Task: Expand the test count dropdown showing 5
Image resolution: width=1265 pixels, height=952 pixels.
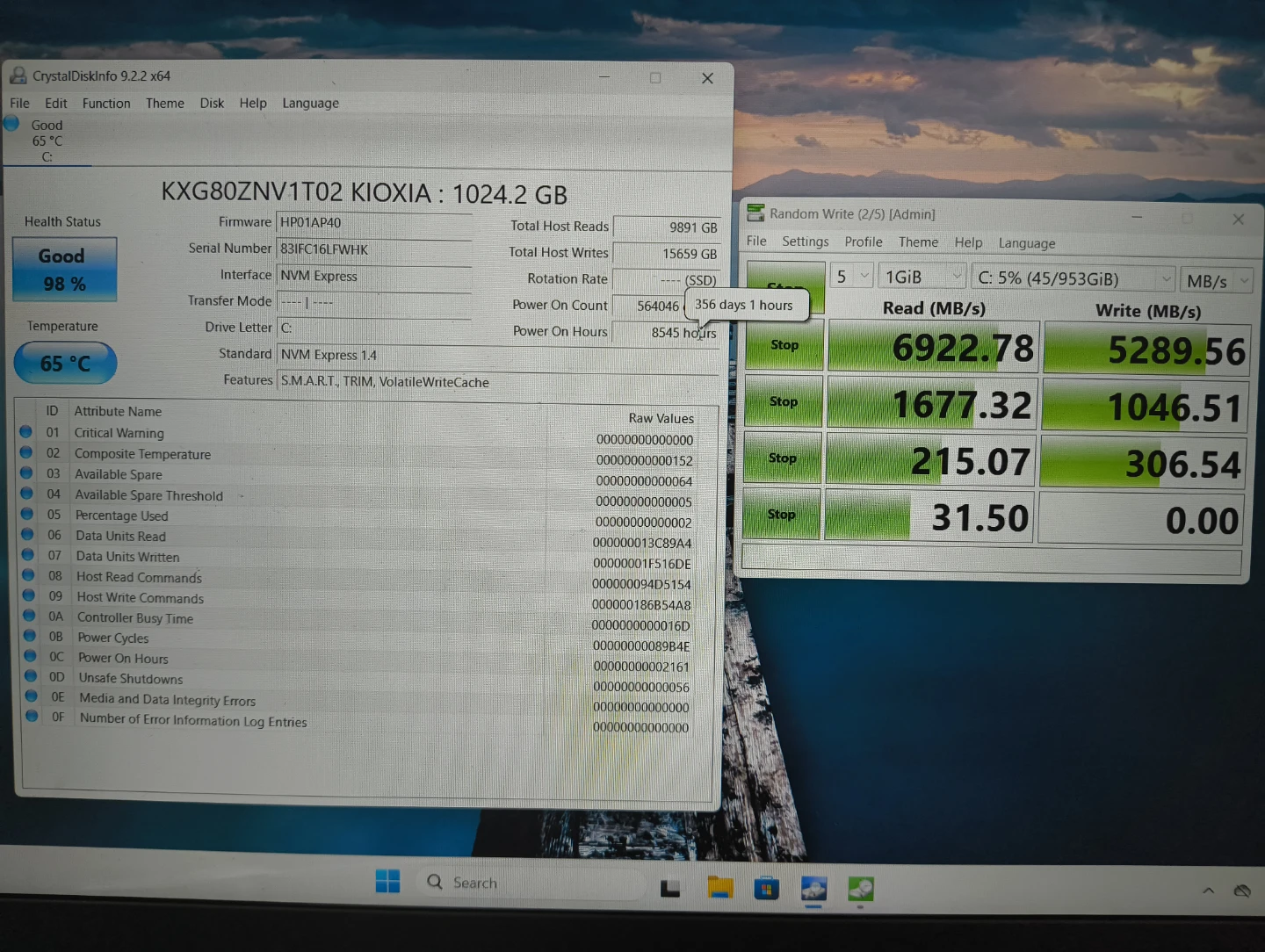Action: pos(851,277)
